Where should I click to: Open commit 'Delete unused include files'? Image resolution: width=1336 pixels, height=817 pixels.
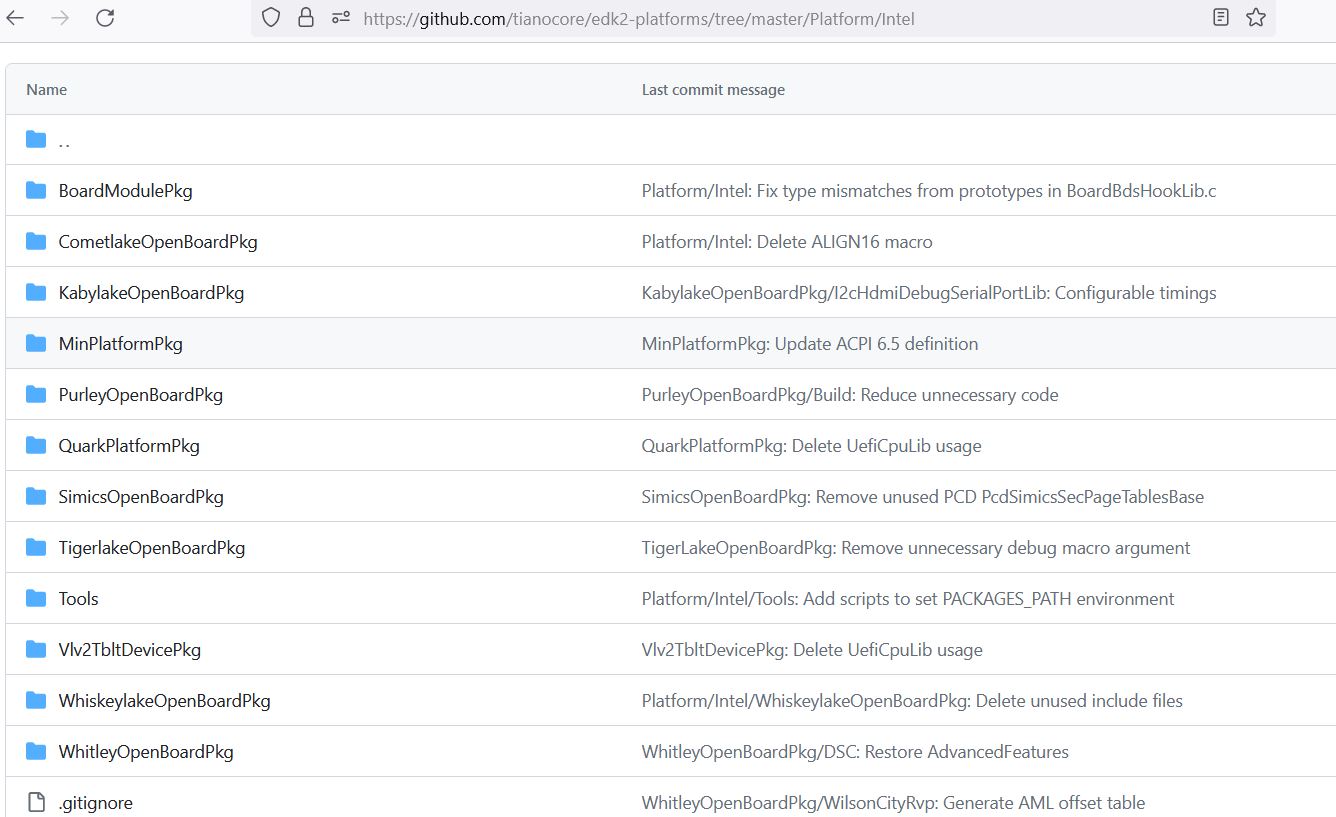[x=912, y=700]
